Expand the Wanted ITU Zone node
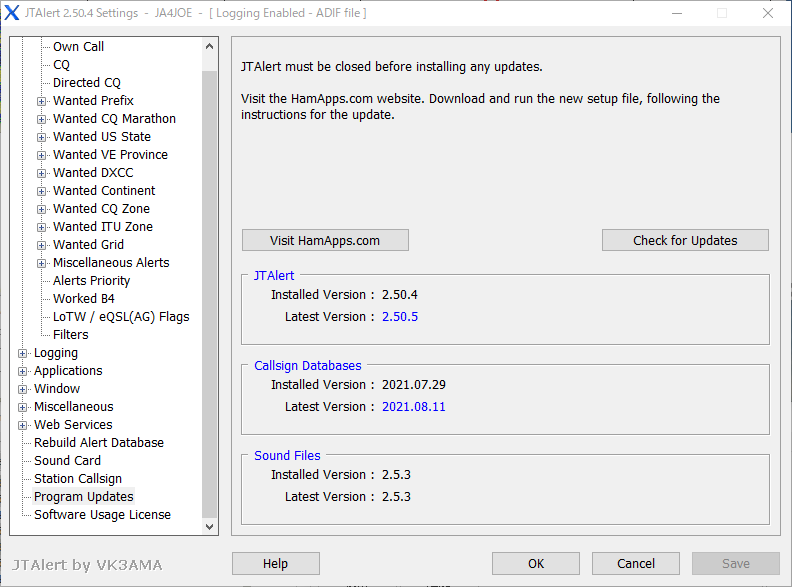 coord(42,227)
